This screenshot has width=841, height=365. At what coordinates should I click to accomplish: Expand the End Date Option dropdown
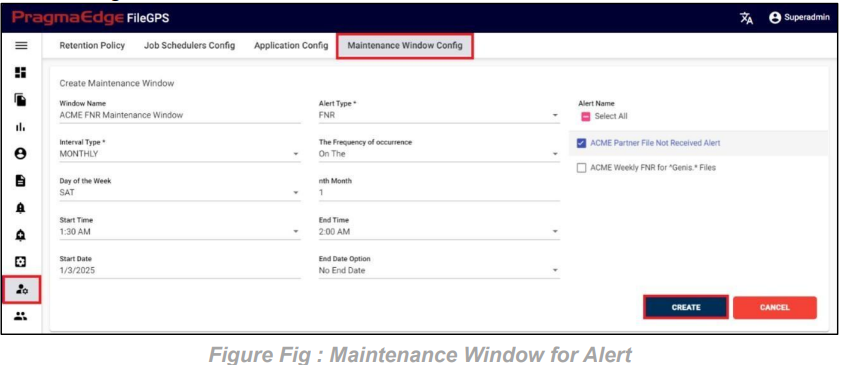point(439,271)
